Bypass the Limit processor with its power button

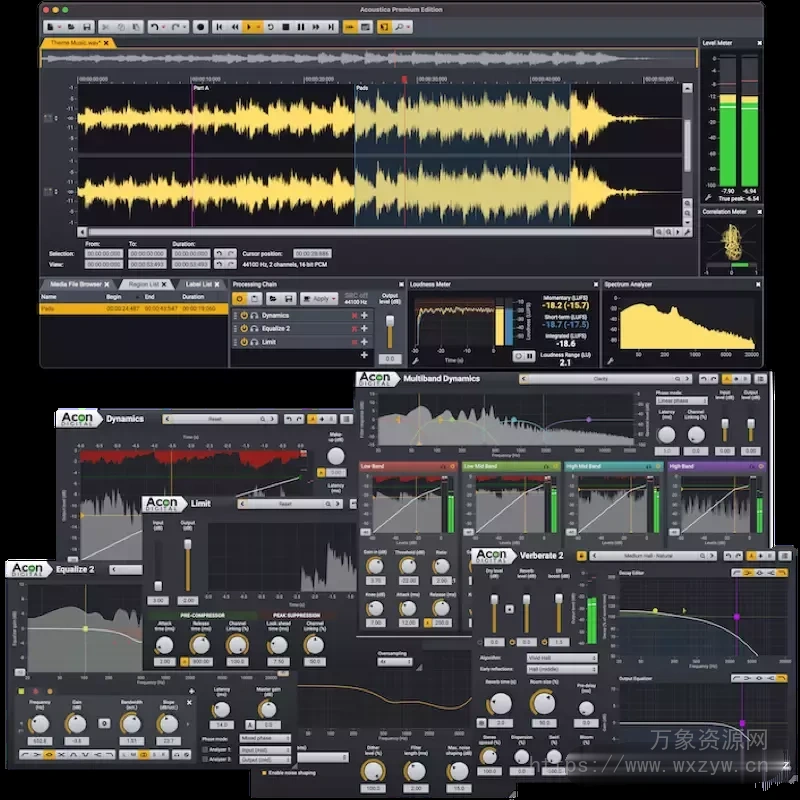[243, 342]
